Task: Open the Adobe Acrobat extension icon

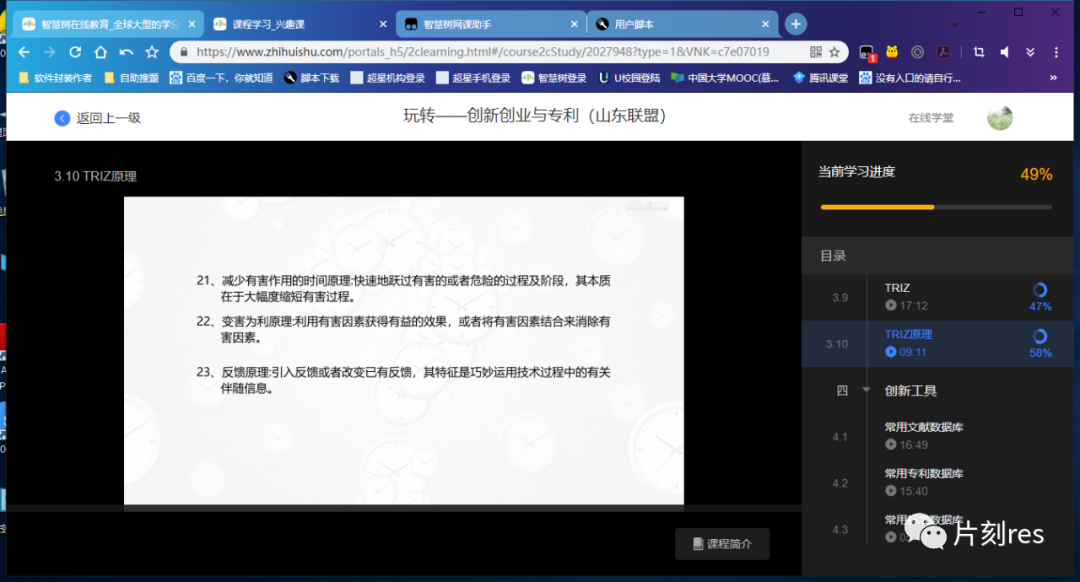Action: pyautogui.click(x=944, y=52)
